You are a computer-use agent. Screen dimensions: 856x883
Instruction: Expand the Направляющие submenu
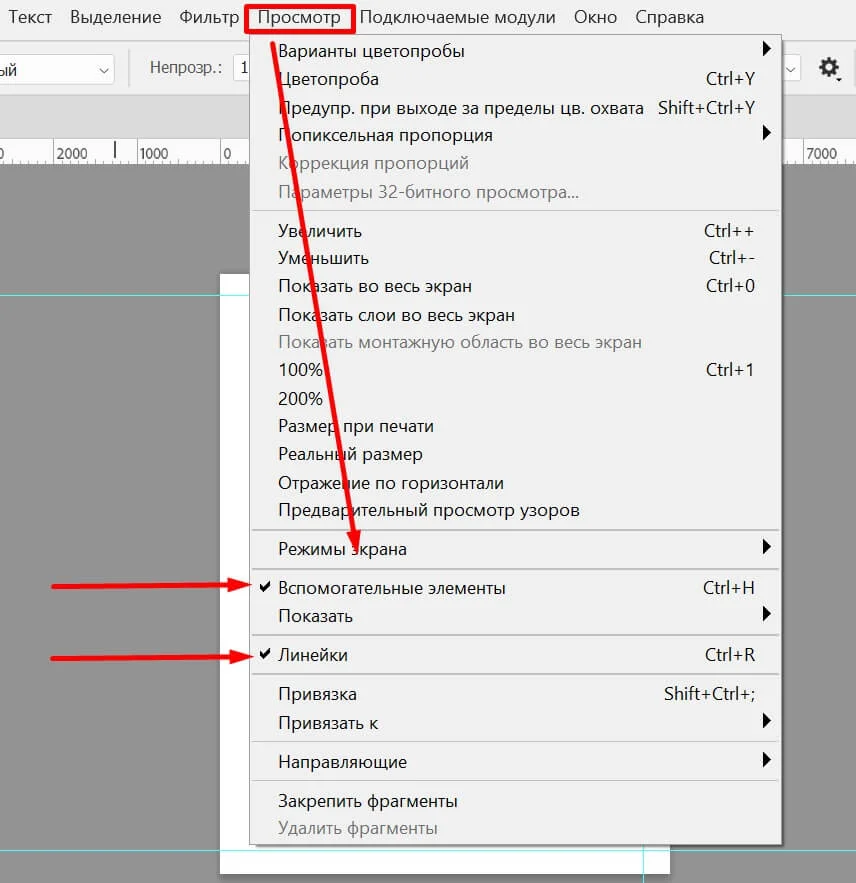pos(342,762)
